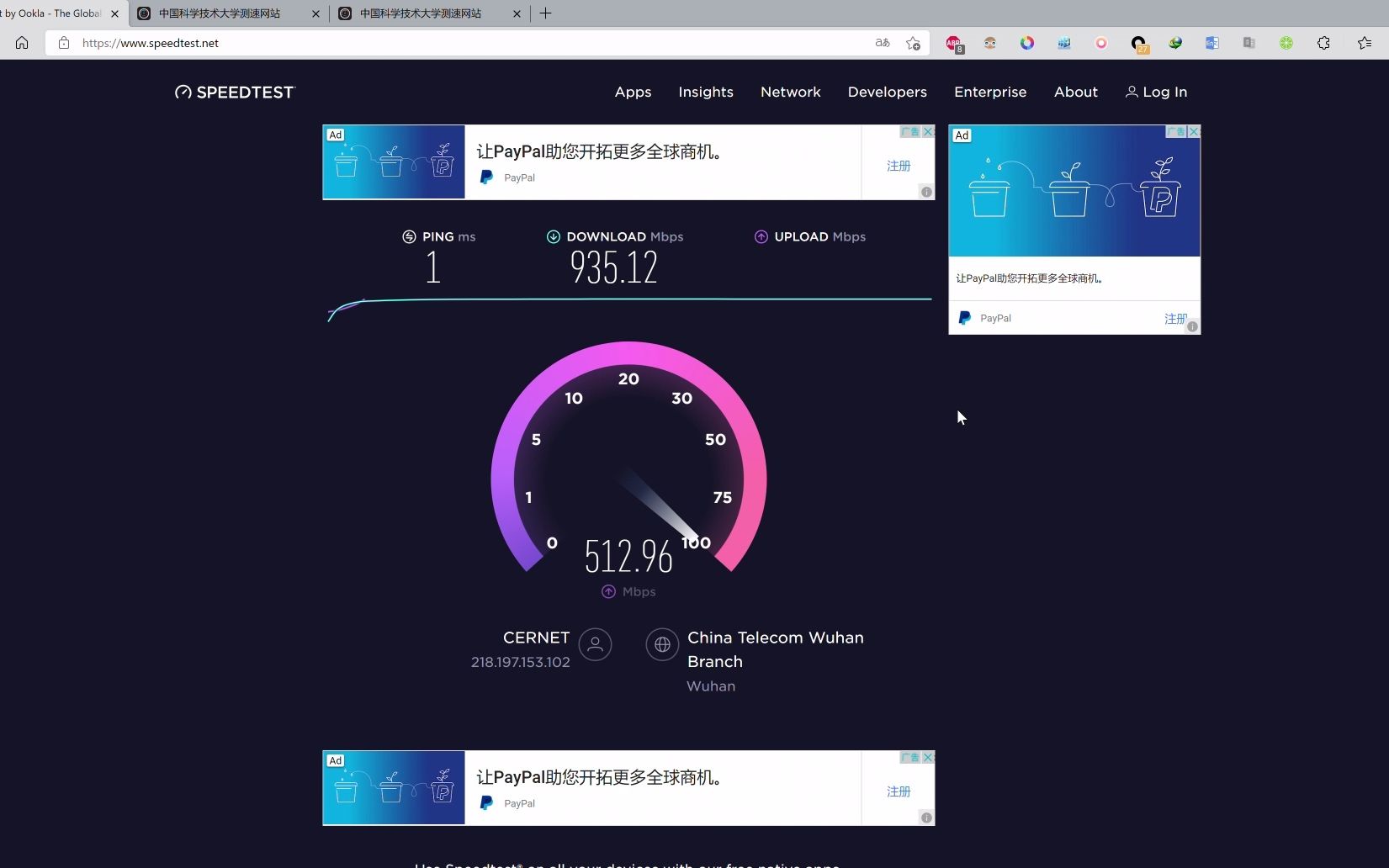Open the About navigation item
The height and width of the screenshot is (868, 1389).
click(1075, 92)
